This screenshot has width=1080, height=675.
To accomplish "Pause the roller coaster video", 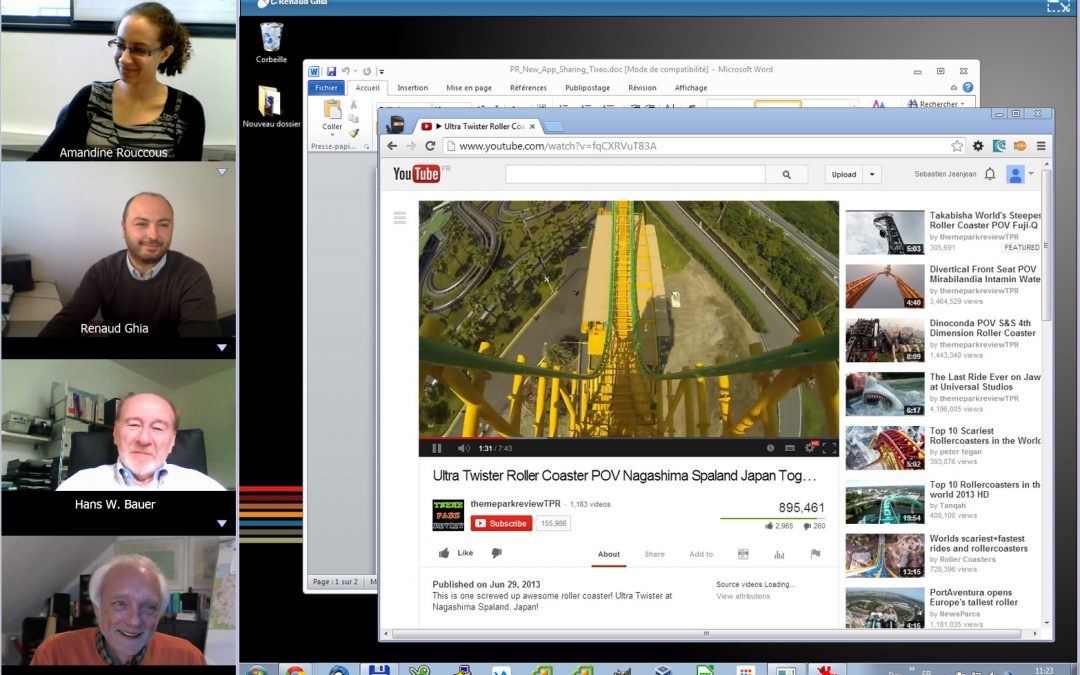I will tap(437, 448).
